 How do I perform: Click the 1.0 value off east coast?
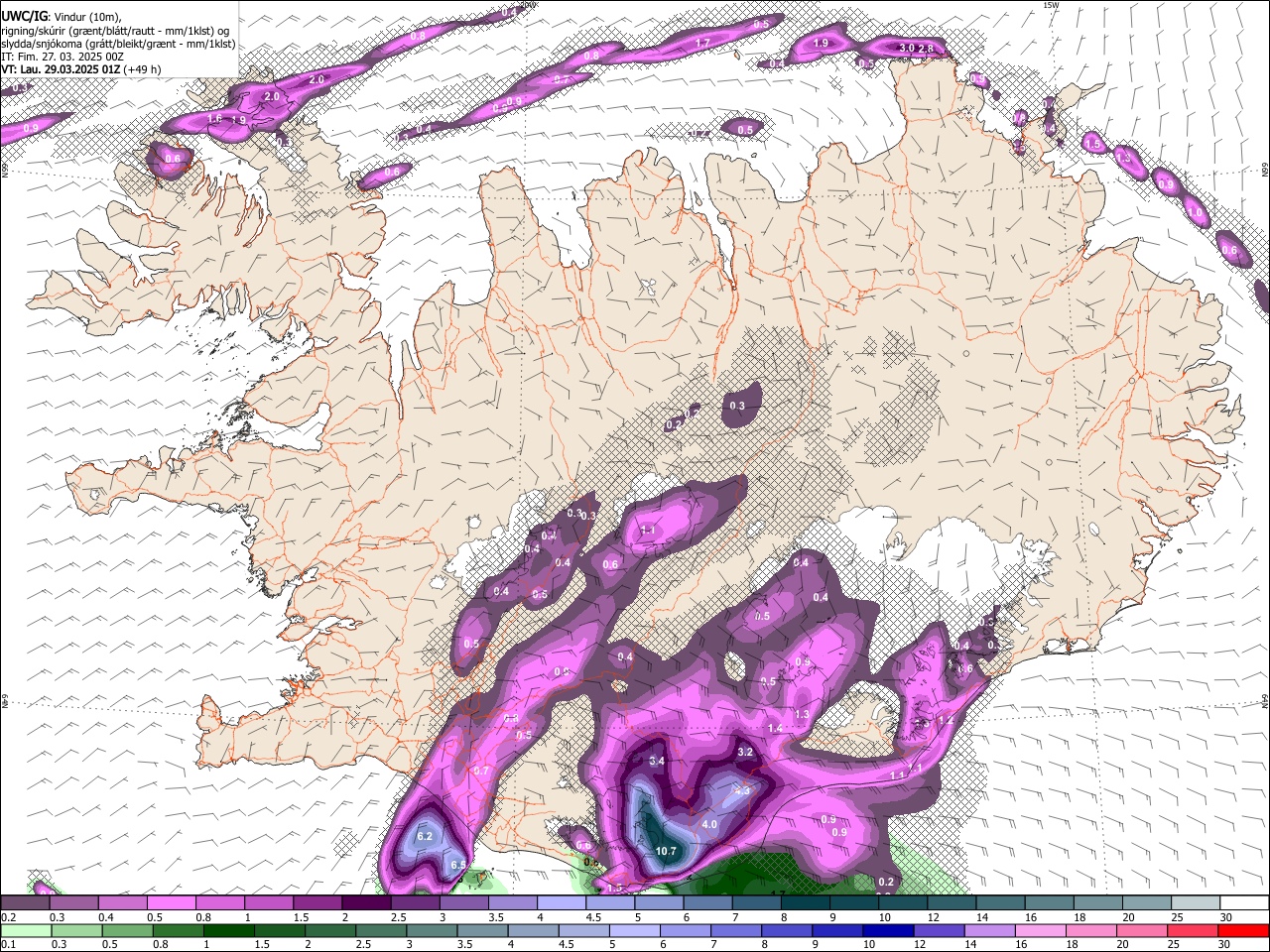pos(1196,212)
